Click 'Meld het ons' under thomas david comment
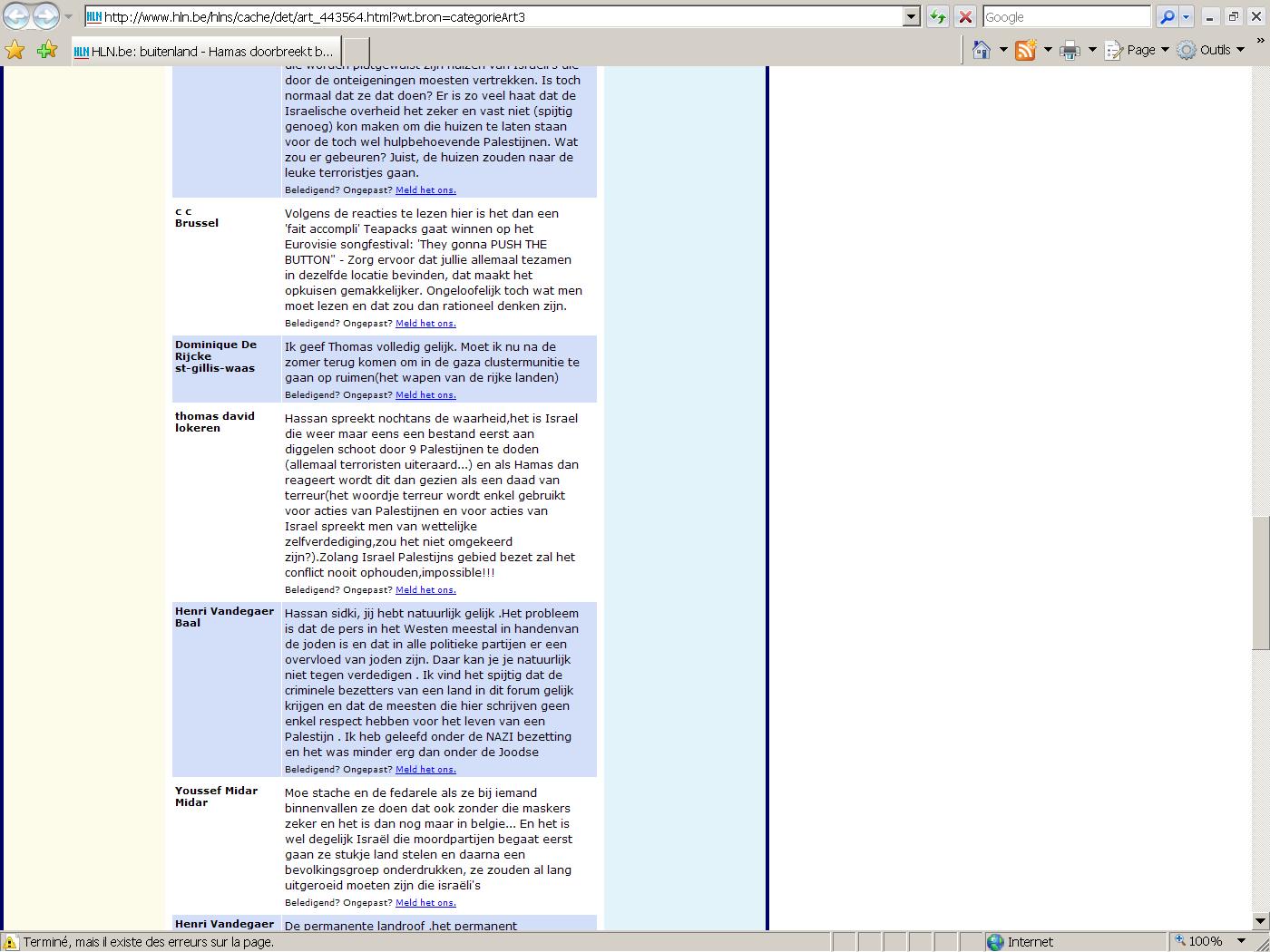This screenshot has width=1270, height=952. point(425,589)
